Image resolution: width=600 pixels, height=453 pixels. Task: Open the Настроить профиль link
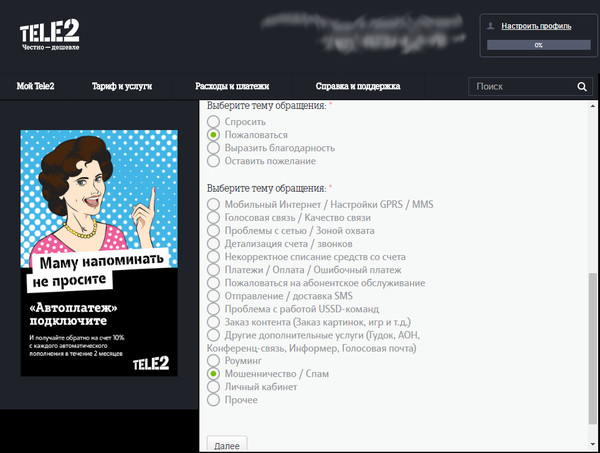coord(536,27)
